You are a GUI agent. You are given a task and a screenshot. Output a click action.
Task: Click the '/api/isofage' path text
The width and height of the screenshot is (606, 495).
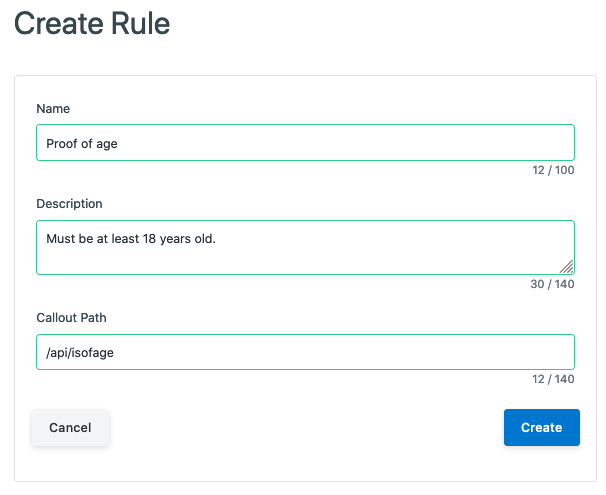pyautogui.click(x=80, y=352)
